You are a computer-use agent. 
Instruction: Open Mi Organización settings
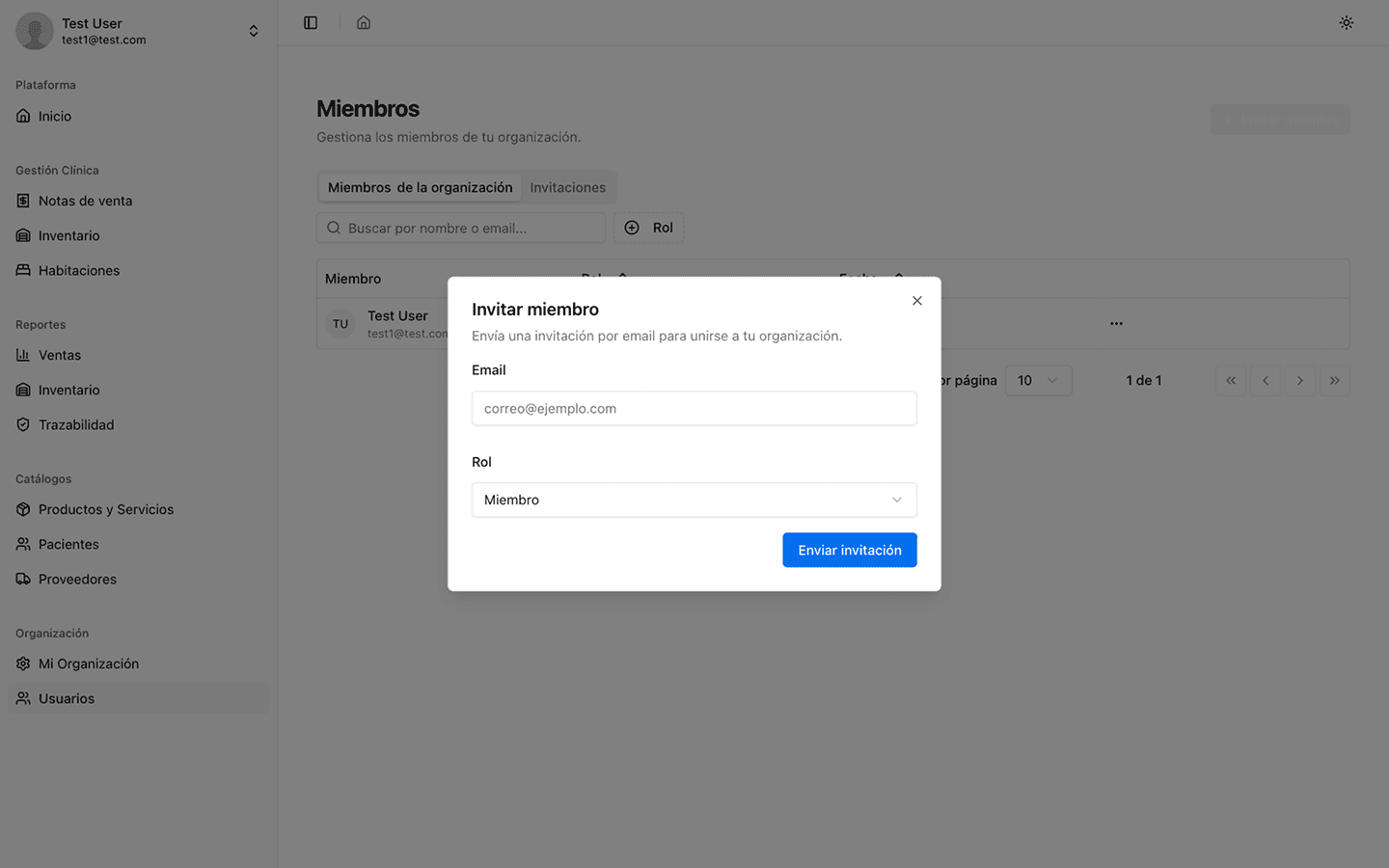88,664
